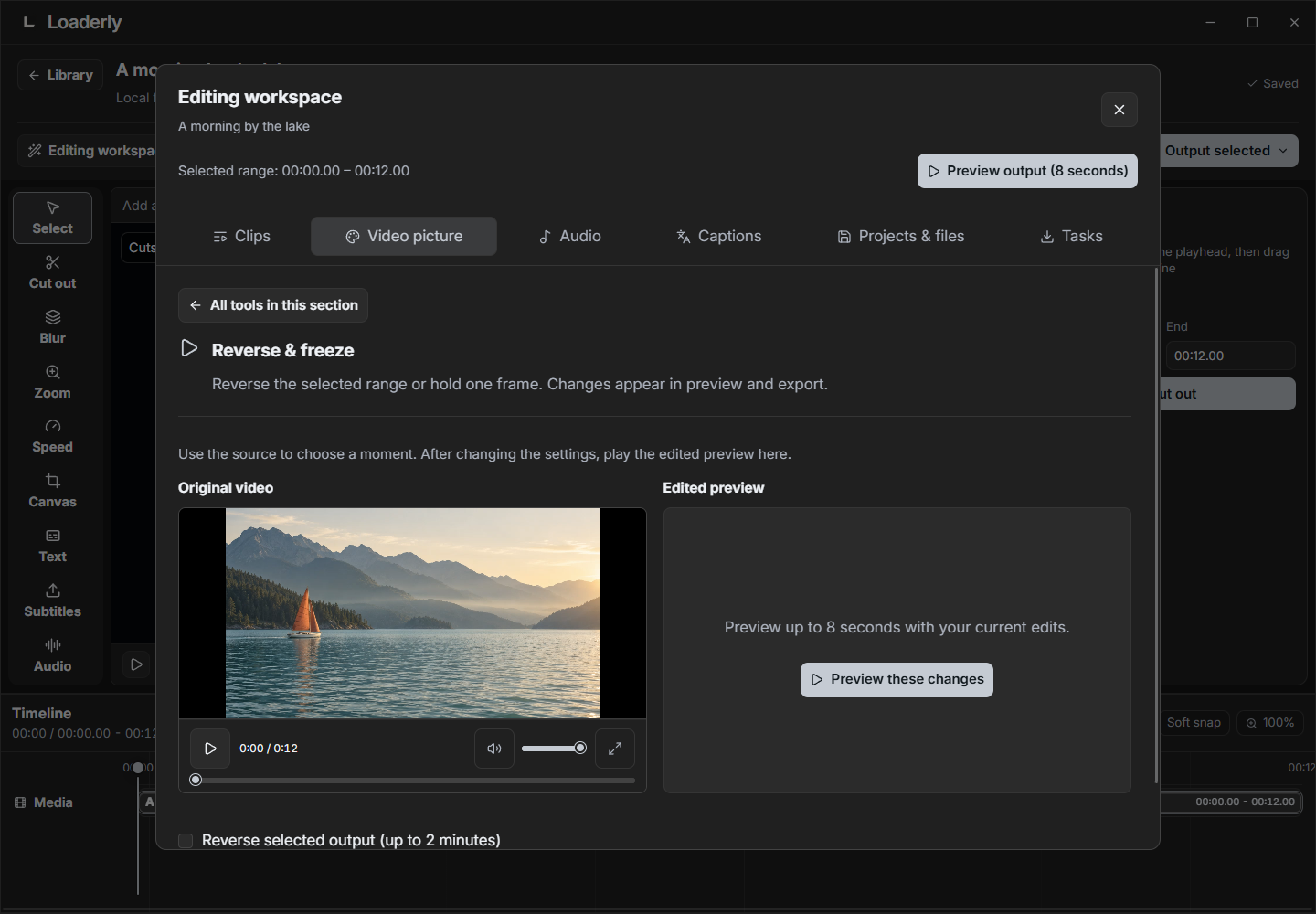Pick the Text tool

52,546
